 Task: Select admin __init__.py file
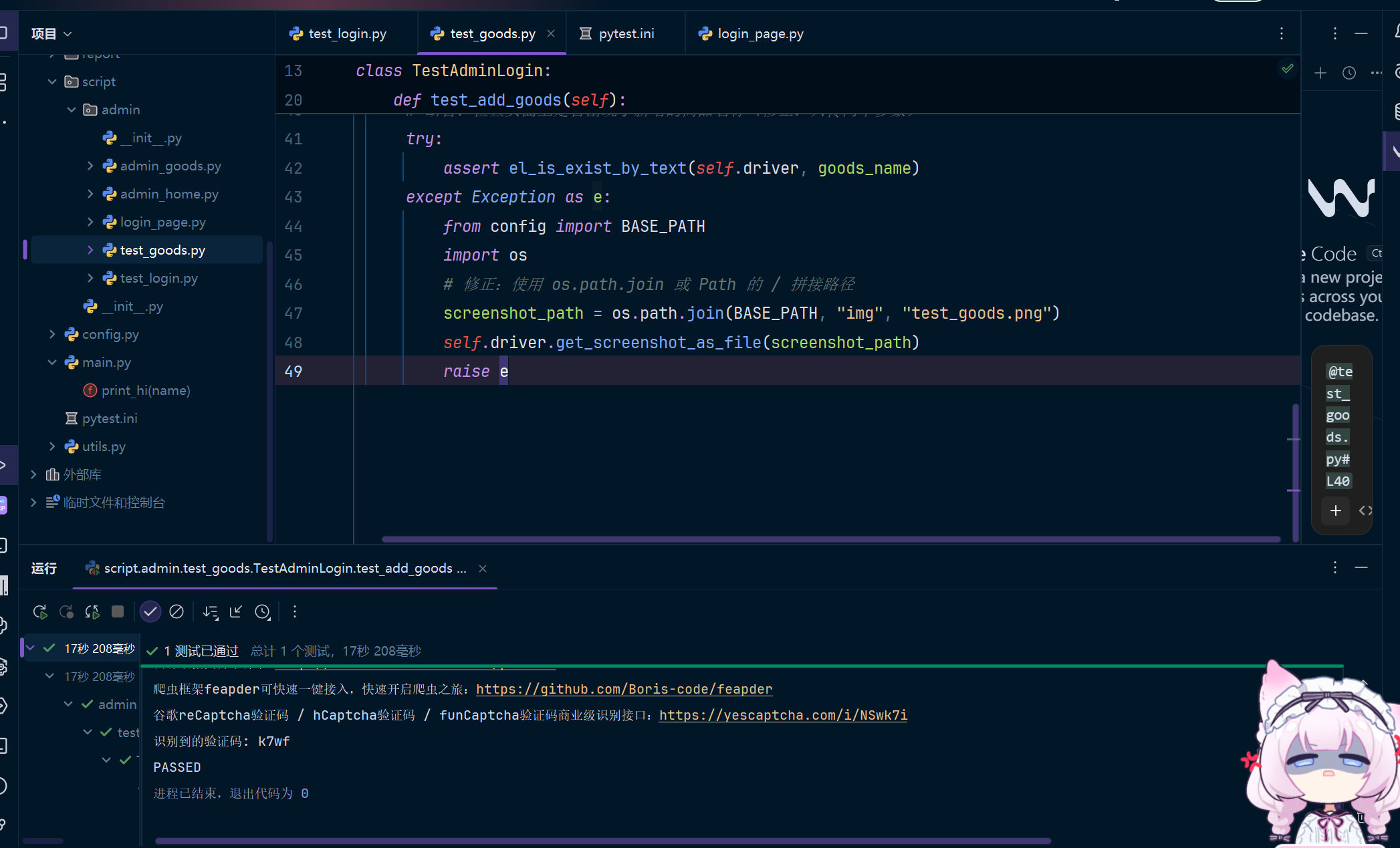coord(150,138)
